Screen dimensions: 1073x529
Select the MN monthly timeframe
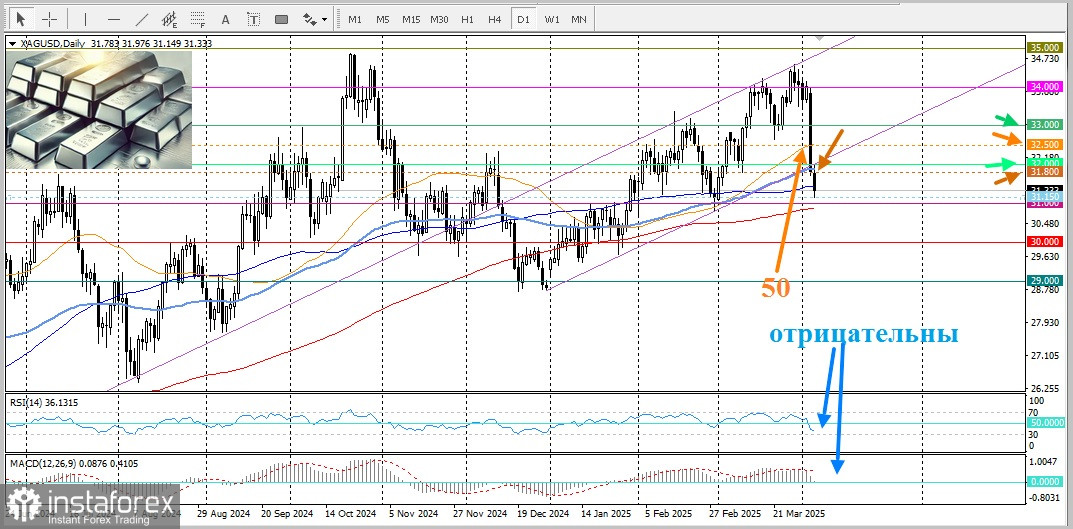click(578, 19)
